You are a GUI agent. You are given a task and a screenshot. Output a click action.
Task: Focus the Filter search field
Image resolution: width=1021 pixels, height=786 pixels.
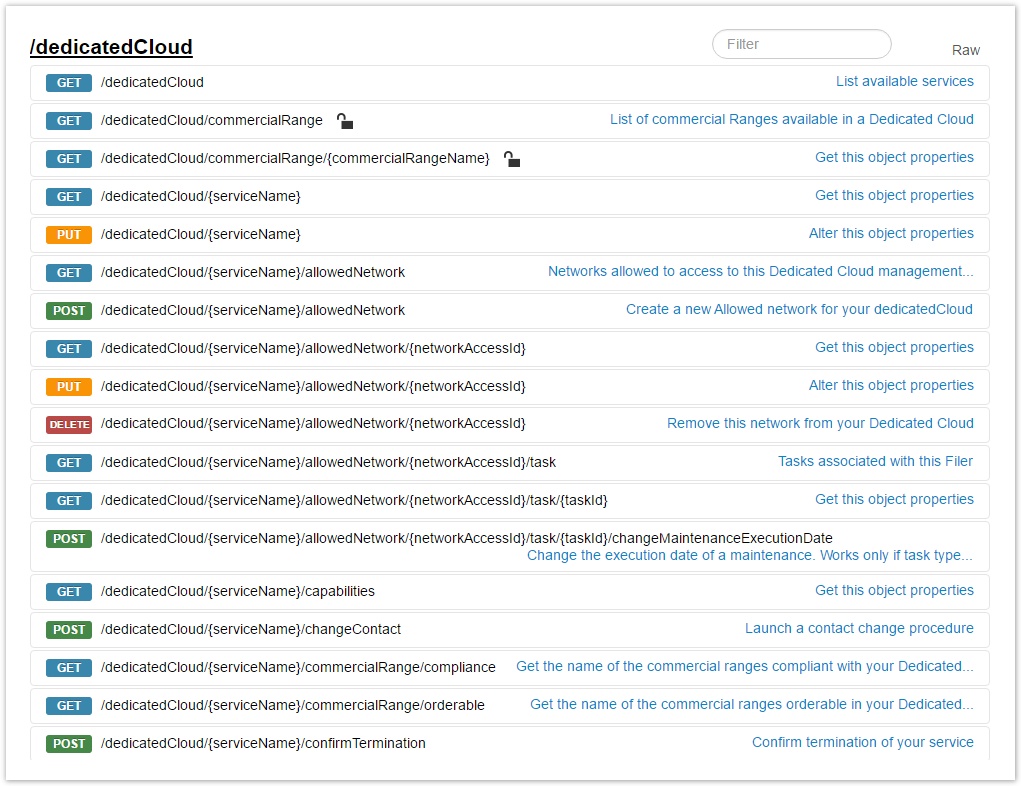coord(801,44)
